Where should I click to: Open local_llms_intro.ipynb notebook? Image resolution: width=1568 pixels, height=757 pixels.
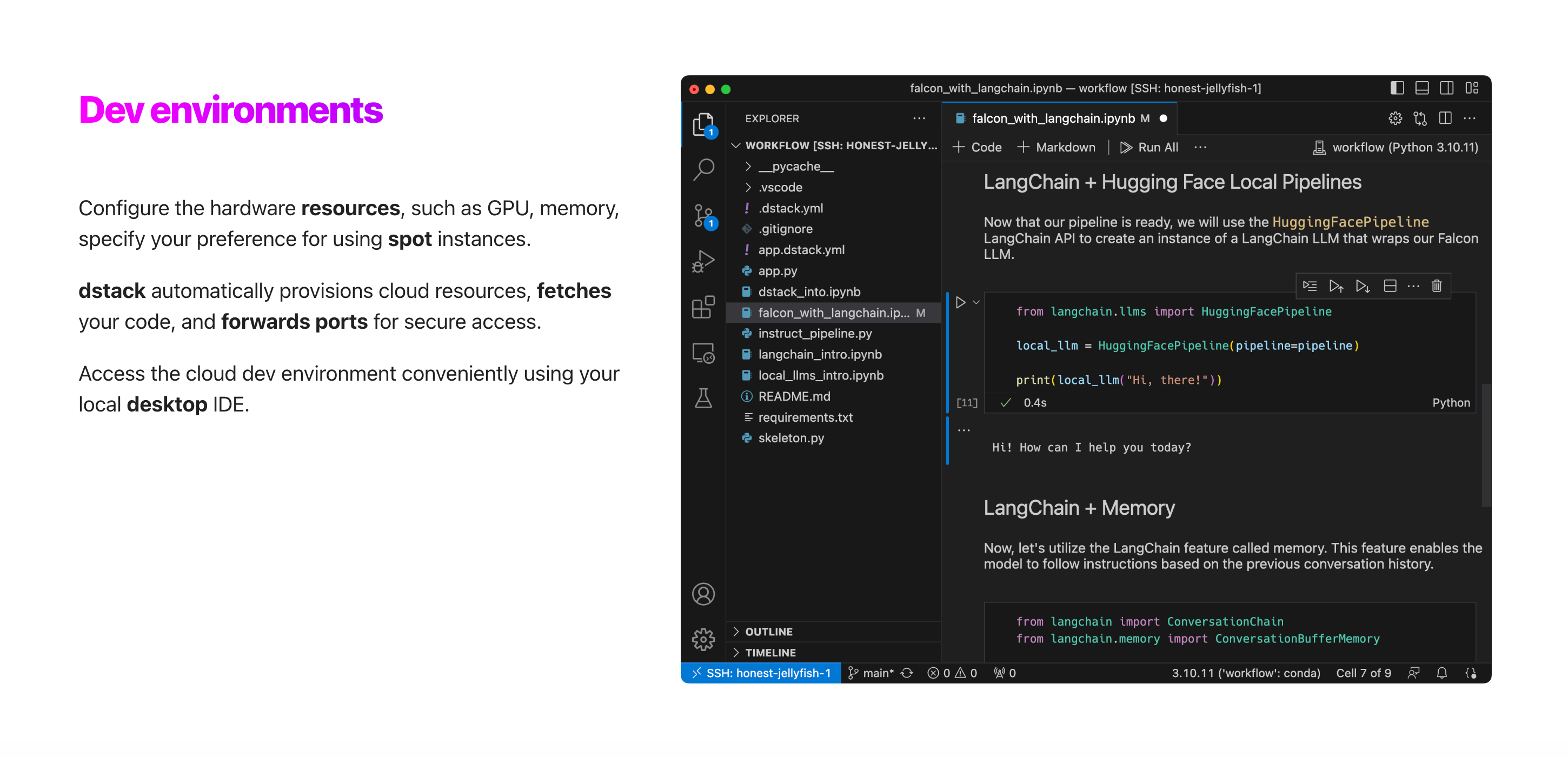(834, 375)
